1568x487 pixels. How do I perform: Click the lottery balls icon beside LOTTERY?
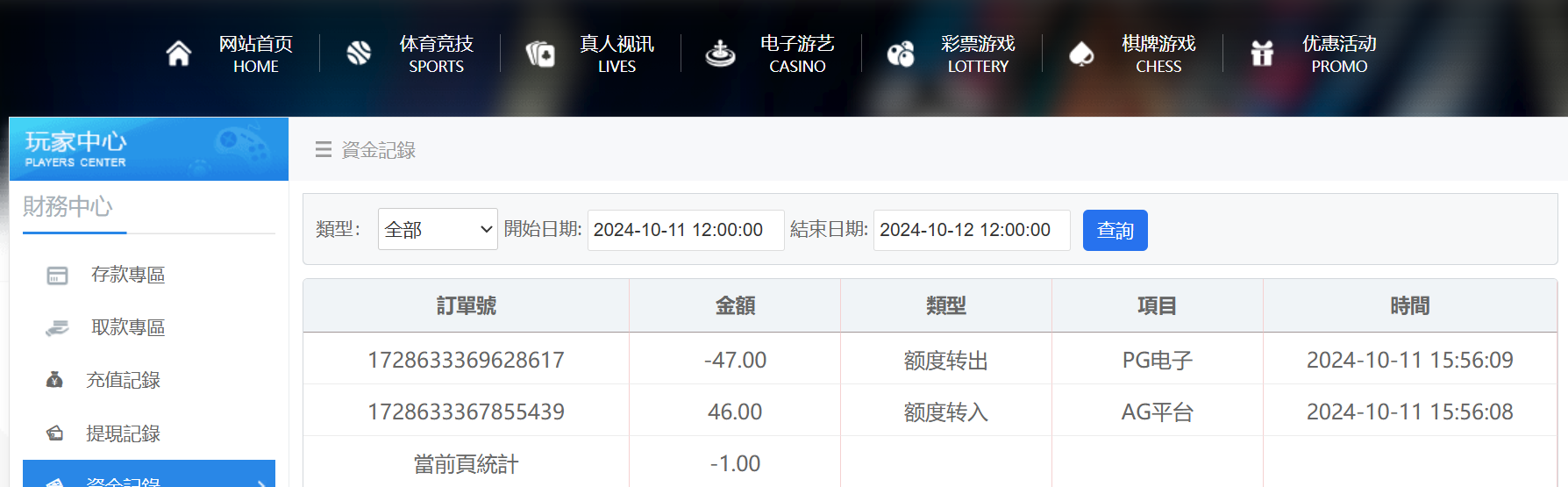click(901, 54)
